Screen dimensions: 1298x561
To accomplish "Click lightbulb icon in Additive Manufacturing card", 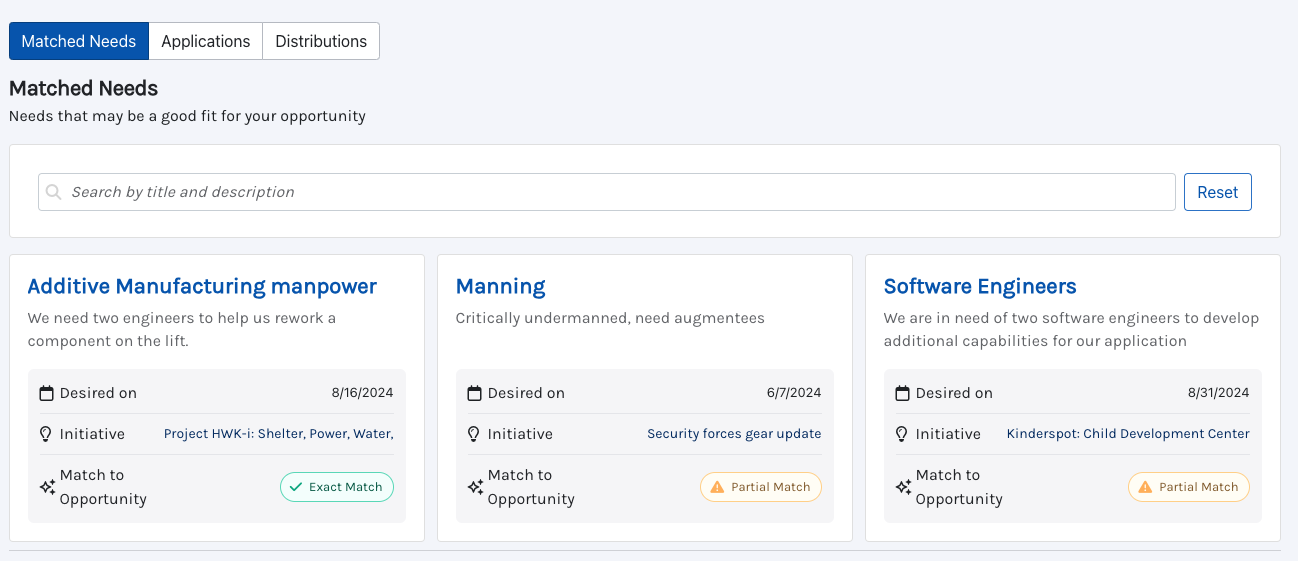I will coord(46,434).
